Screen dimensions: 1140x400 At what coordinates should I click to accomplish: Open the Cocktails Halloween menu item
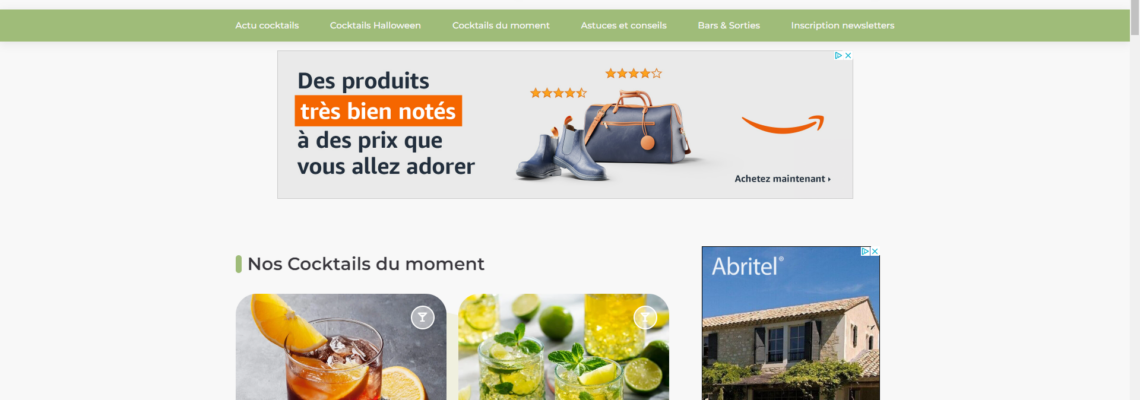(375, 25)
